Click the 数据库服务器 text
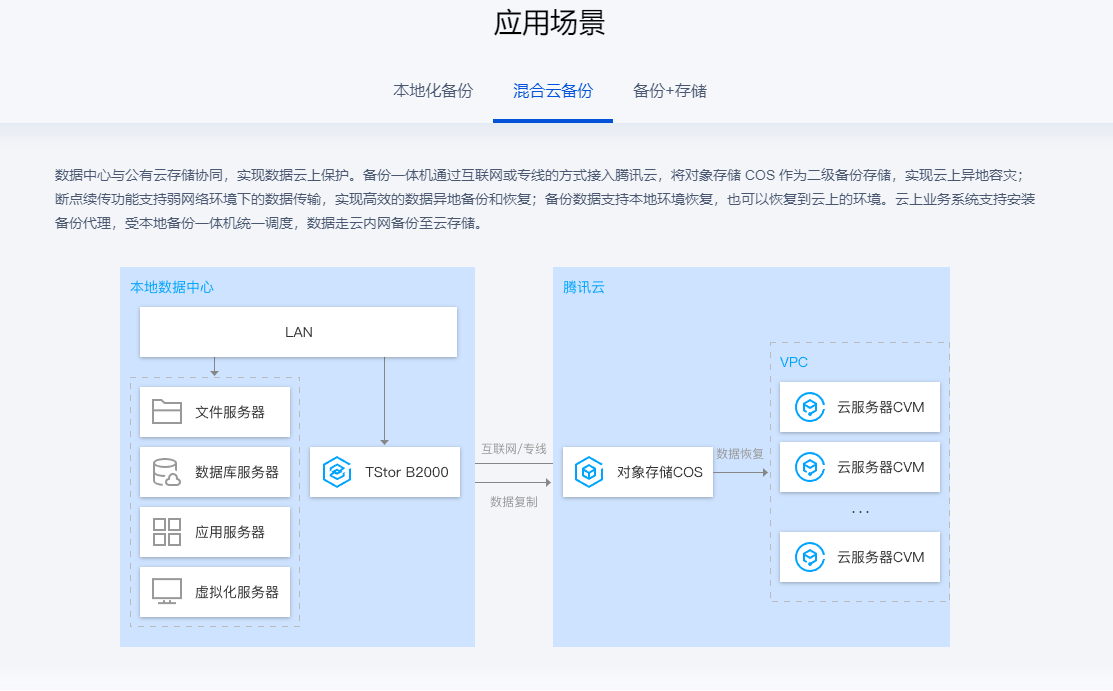Viewport: 1113px width, 691px height. coord(237,472)
